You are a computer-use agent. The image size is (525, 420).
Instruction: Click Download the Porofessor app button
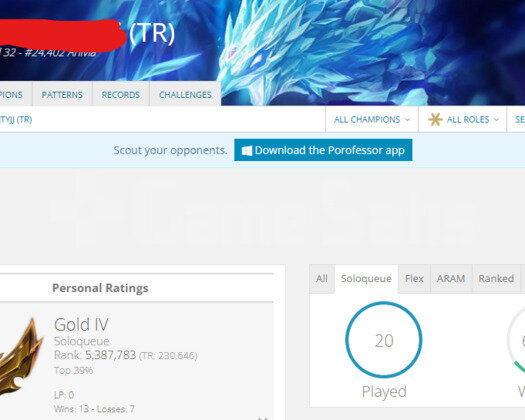(323, 150)
